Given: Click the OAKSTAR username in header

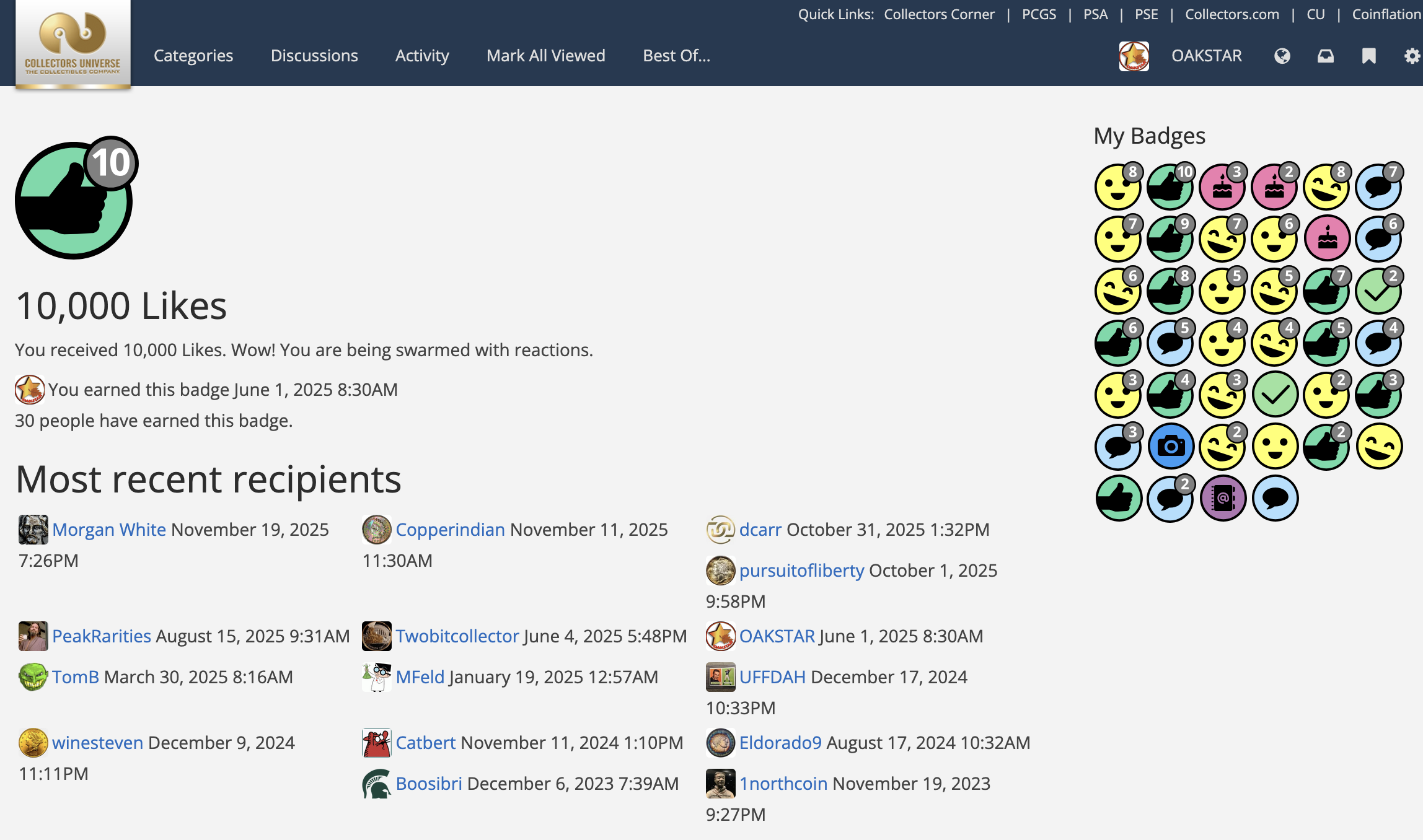Looking at the screenshot, I should [1206, 56].
